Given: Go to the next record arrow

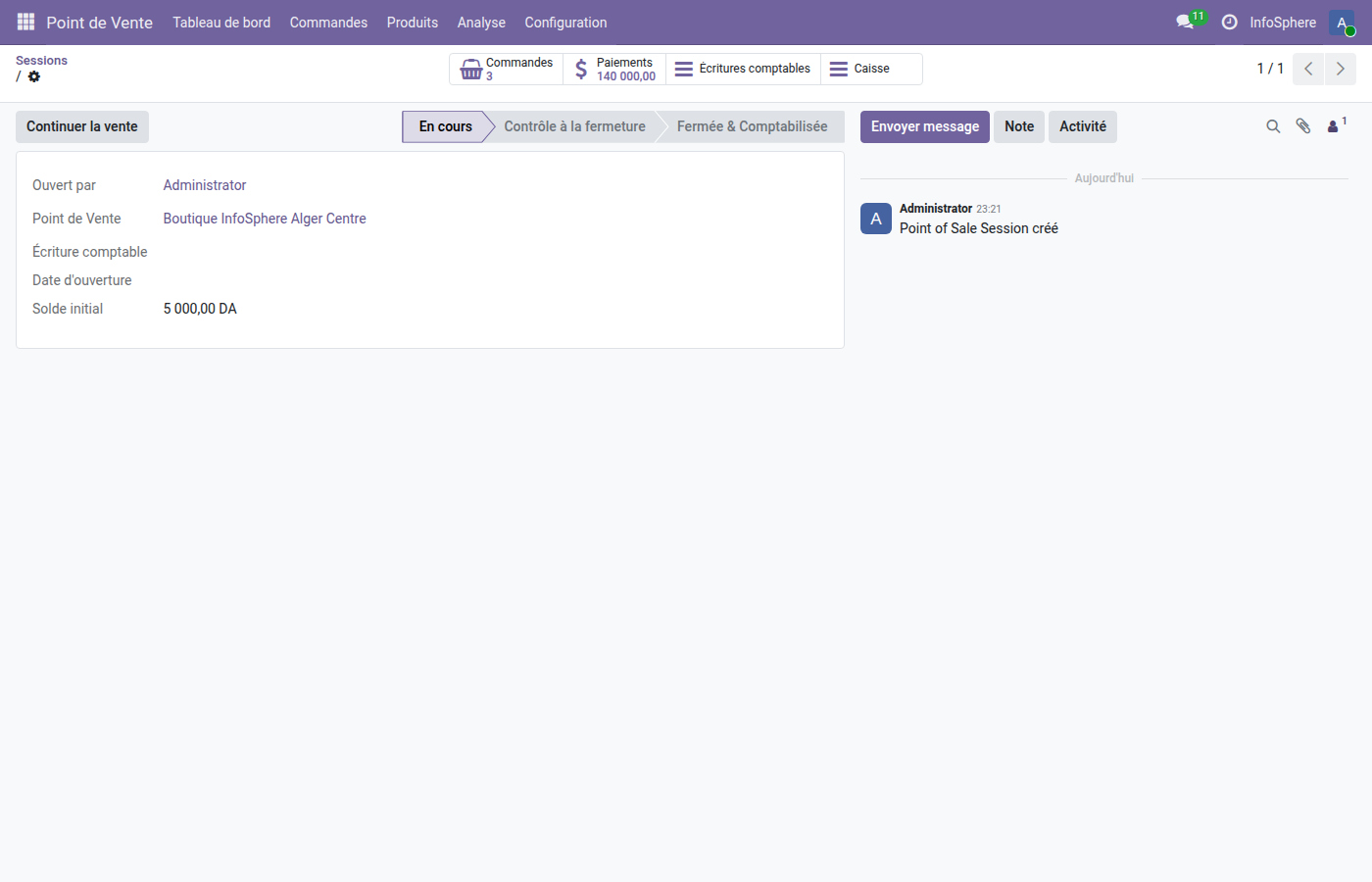Looking at the screenshot, I should pyautogui.click(x=1340, y=69).
